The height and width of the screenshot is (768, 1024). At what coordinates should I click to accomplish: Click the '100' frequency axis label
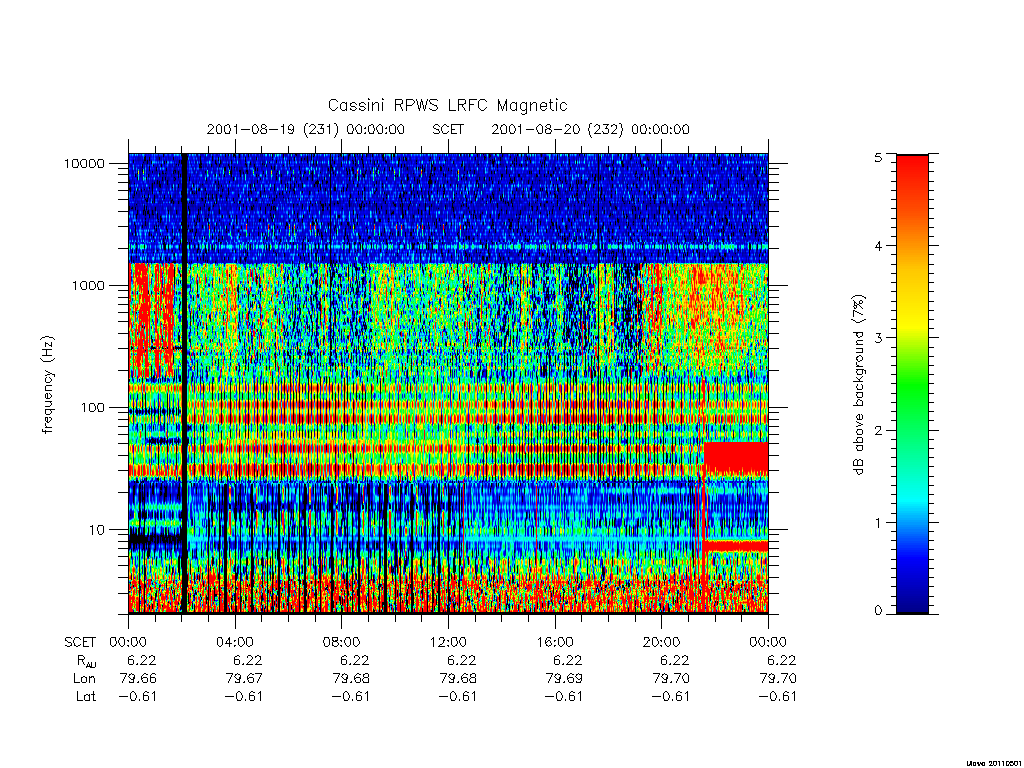[x=93, y=408]
